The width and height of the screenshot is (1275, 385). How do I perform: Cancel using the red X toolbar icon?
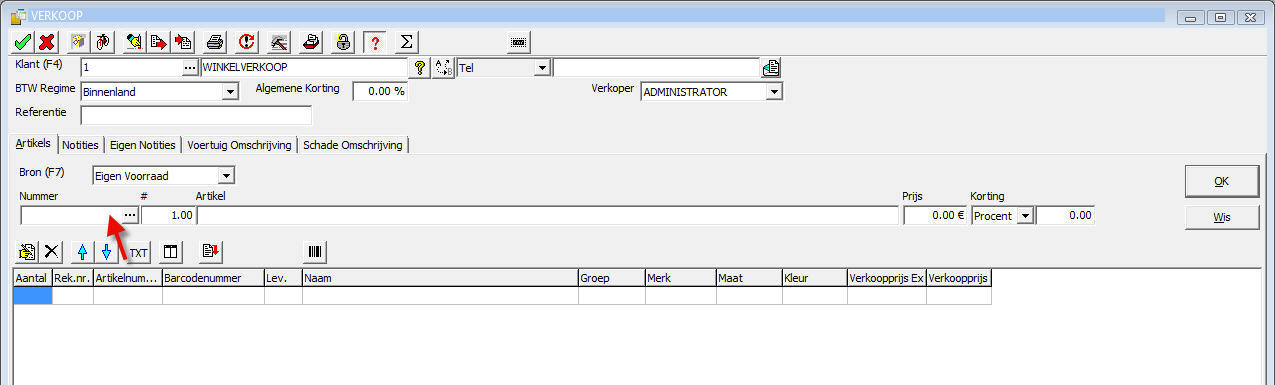(46, 42)
